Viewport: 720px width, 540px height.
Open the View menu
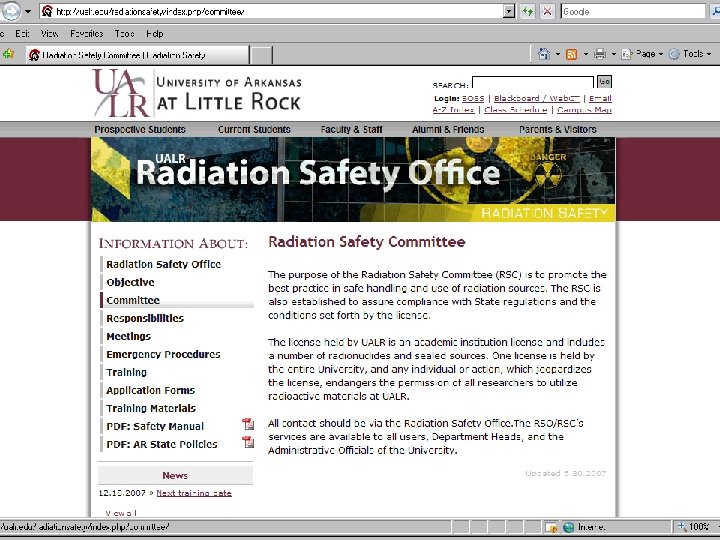tap(49, 34)
